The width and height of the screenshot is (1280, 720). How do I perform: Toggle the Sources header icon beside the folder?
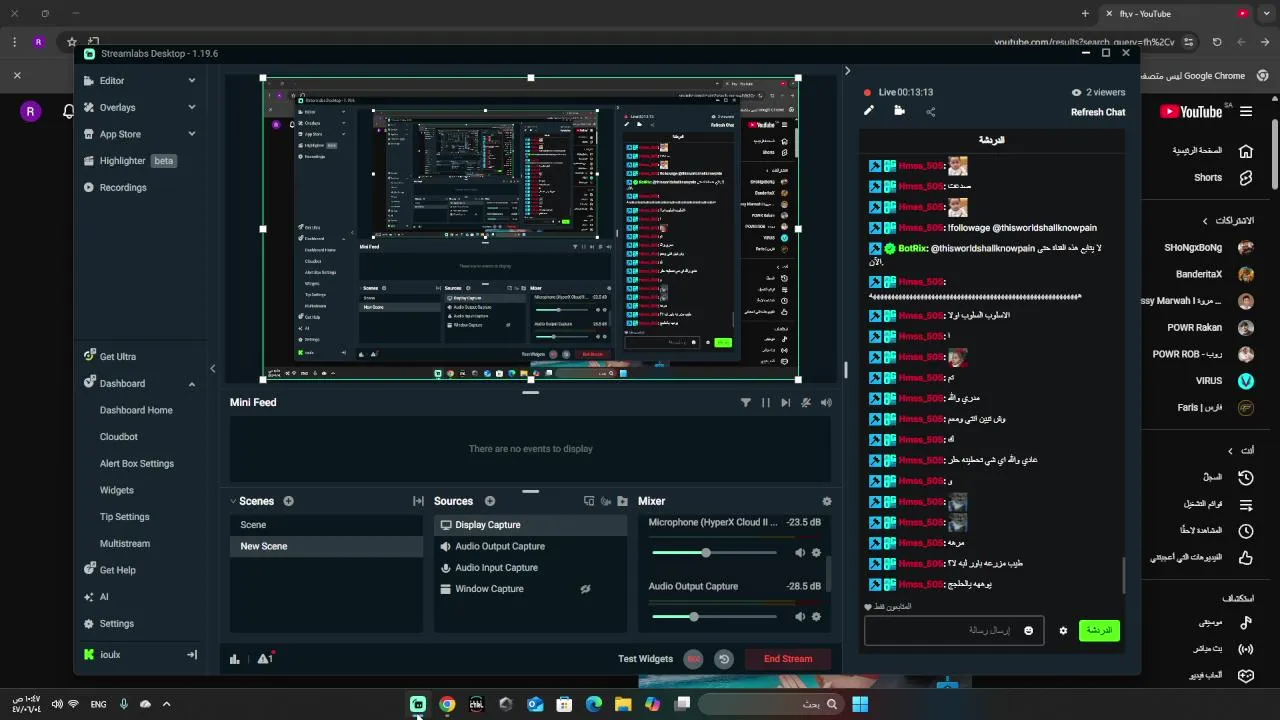click(x=606, y=501)
